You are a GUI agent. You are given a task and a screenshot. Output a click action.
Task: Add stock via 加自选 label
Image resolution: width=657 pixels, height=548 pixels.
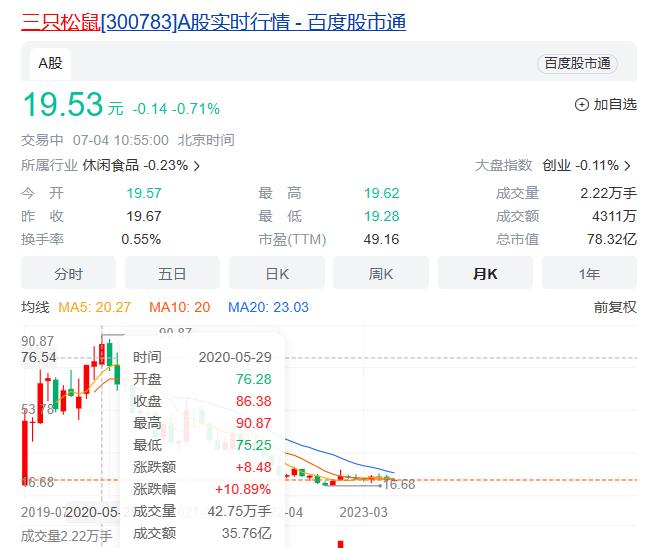pos(615,104)
